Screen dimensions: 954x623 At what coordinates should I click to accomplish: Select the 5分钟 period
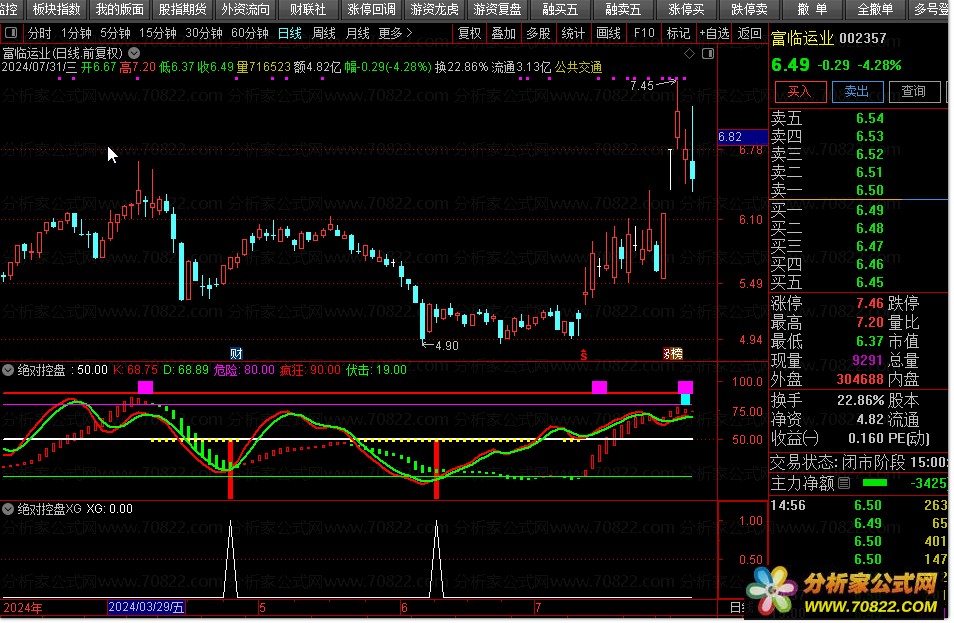115,33
